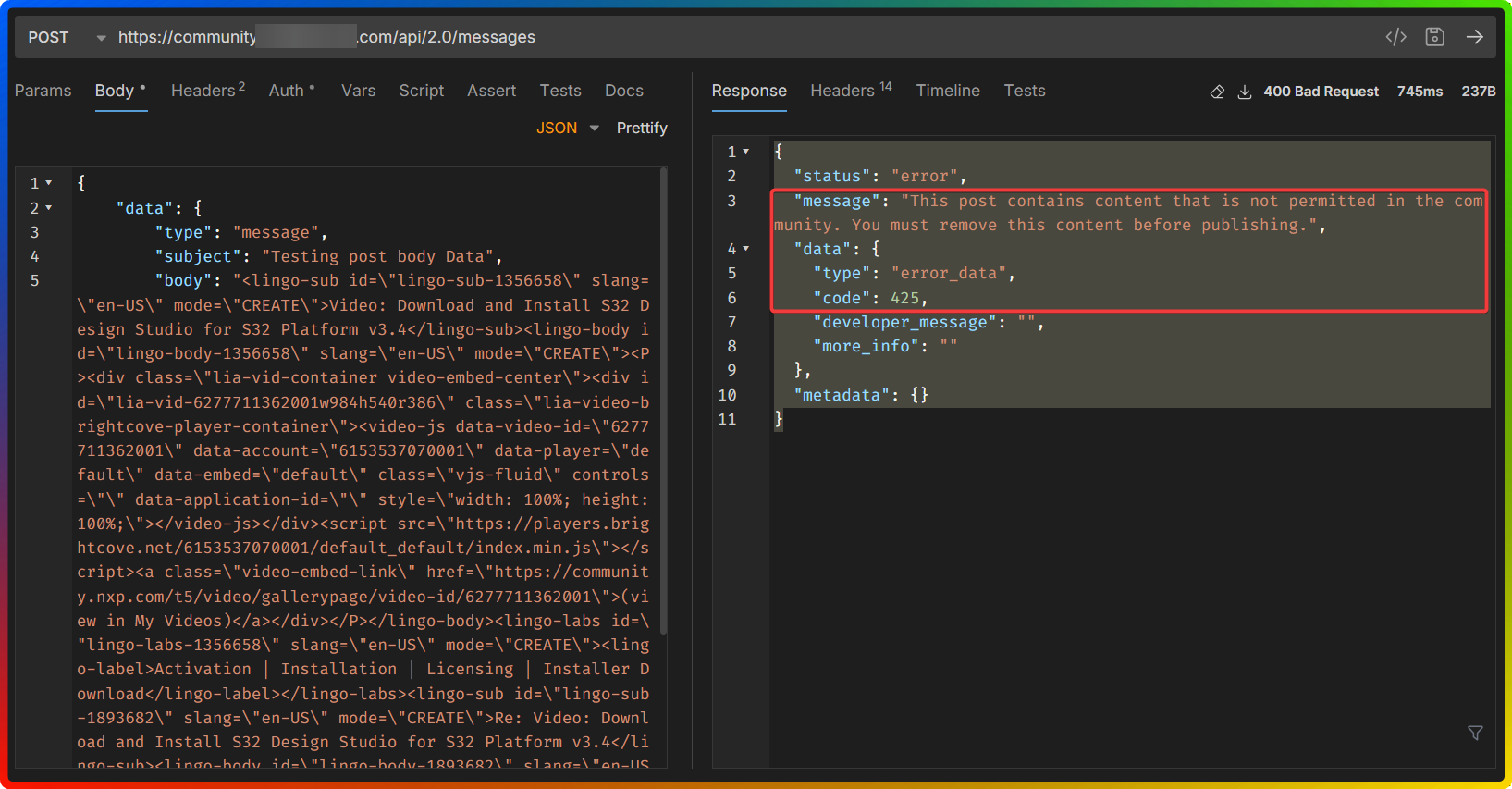Switch to the Params tab
Image resolution: width=1512 pixels, height=789 pixels.
43,91
